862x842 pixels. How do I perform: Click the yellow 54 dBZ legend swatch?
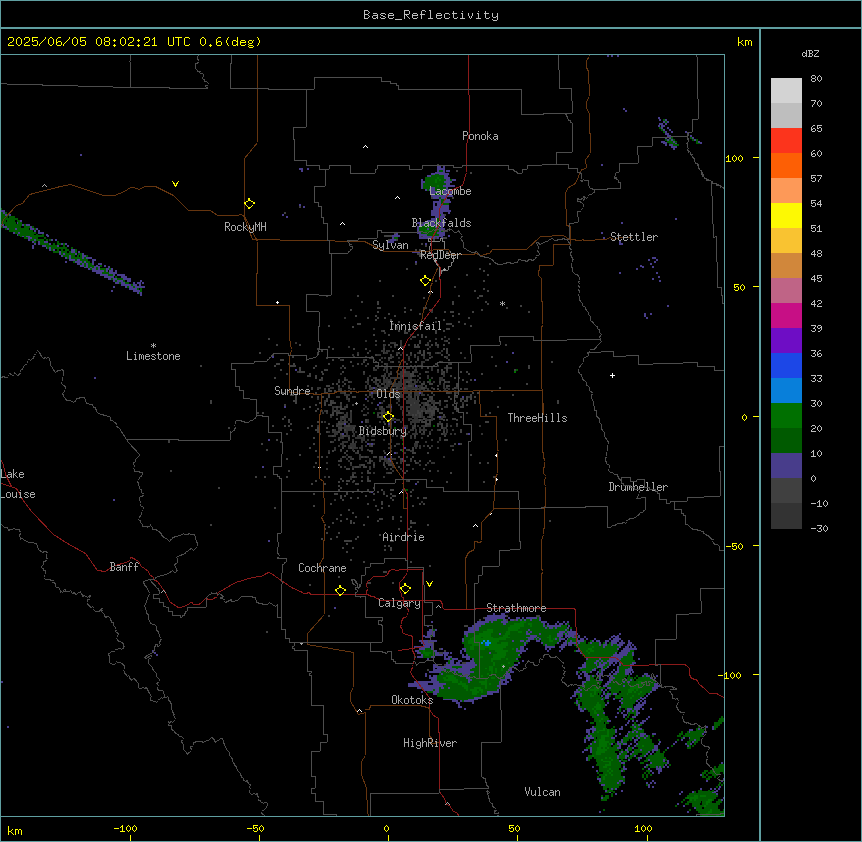point(786,216)
